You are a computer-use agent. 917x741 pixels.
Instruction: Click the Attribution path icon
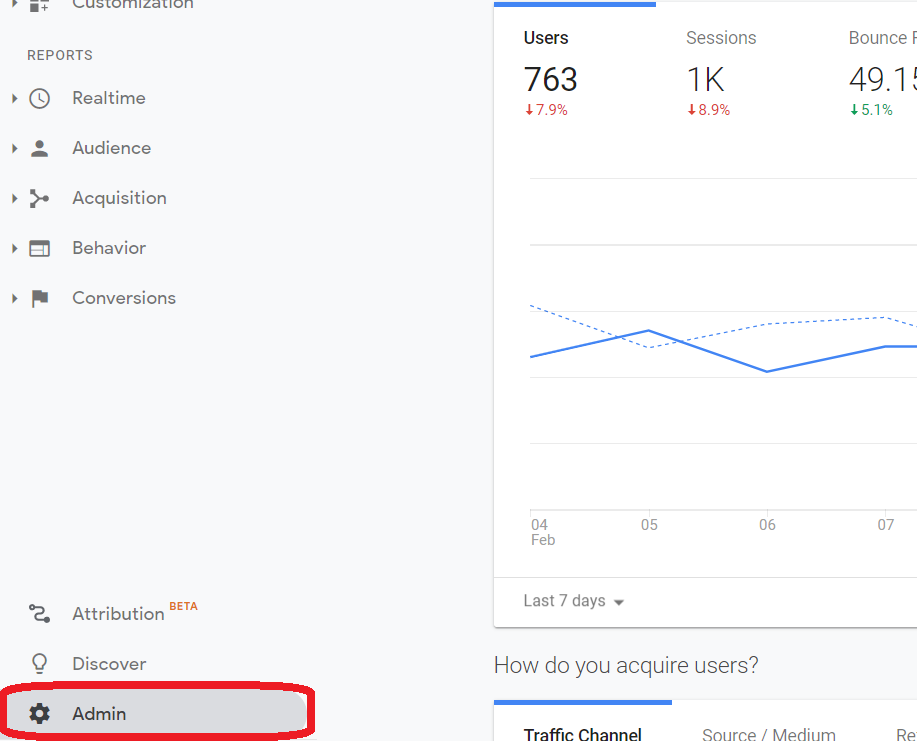pyautogui.click(x=40, y=614)
